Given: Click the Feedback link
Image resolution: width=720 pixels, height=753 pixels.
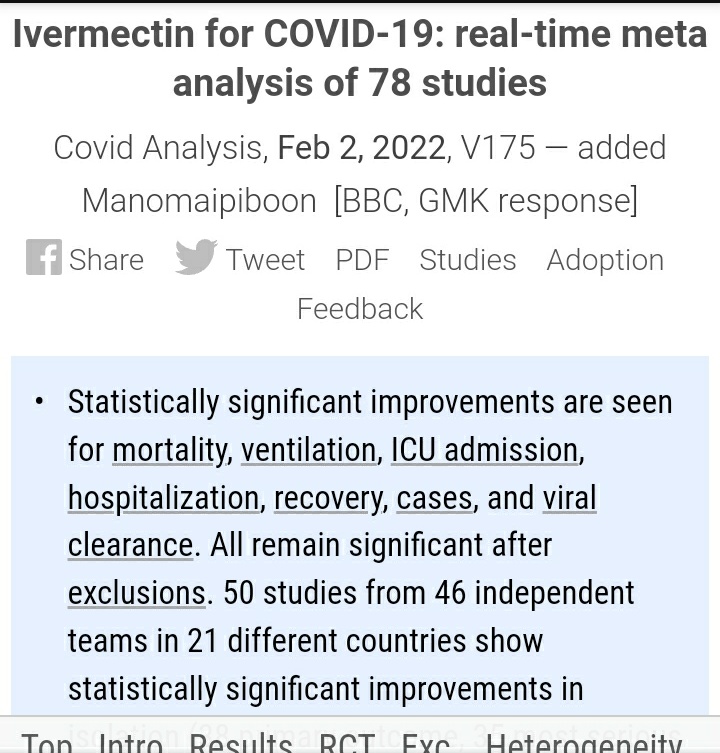Looking at the screenshot, I should [360, 308].
